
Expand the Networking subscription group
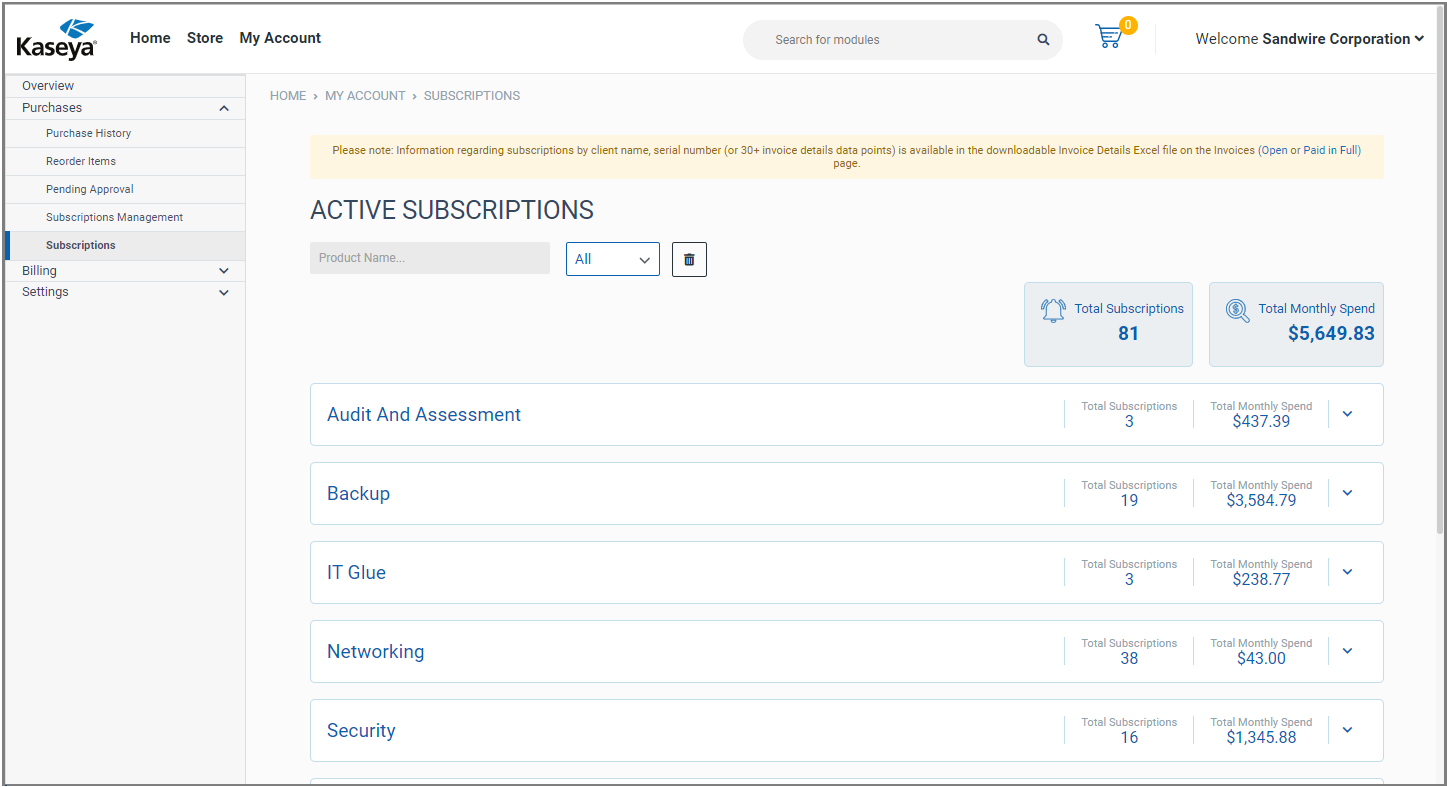(x=1347, y=651)
